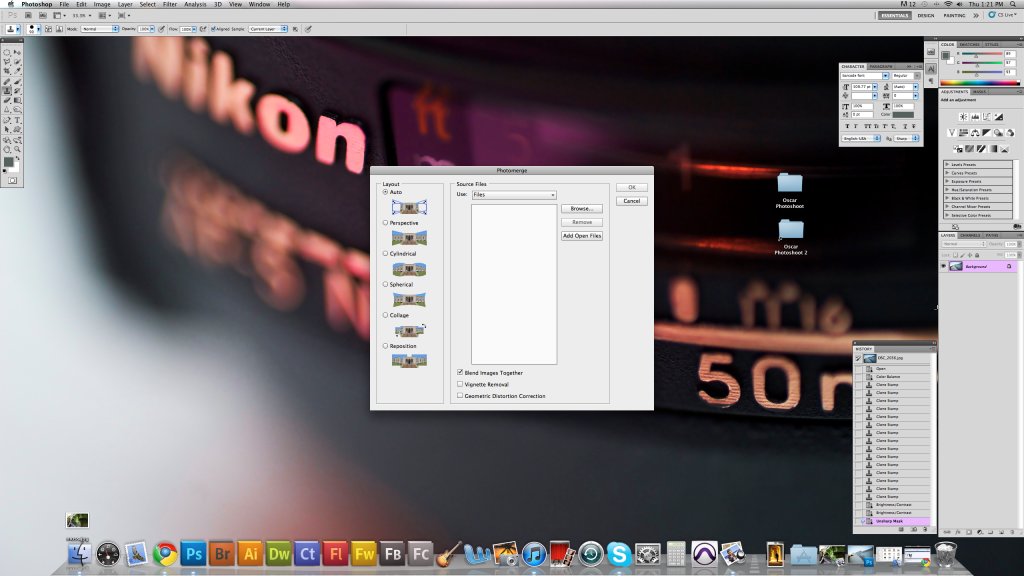The height and width of the screenshot is (576, 1024).
Task: Add a Levels adjustment
Action: [975, 116]
